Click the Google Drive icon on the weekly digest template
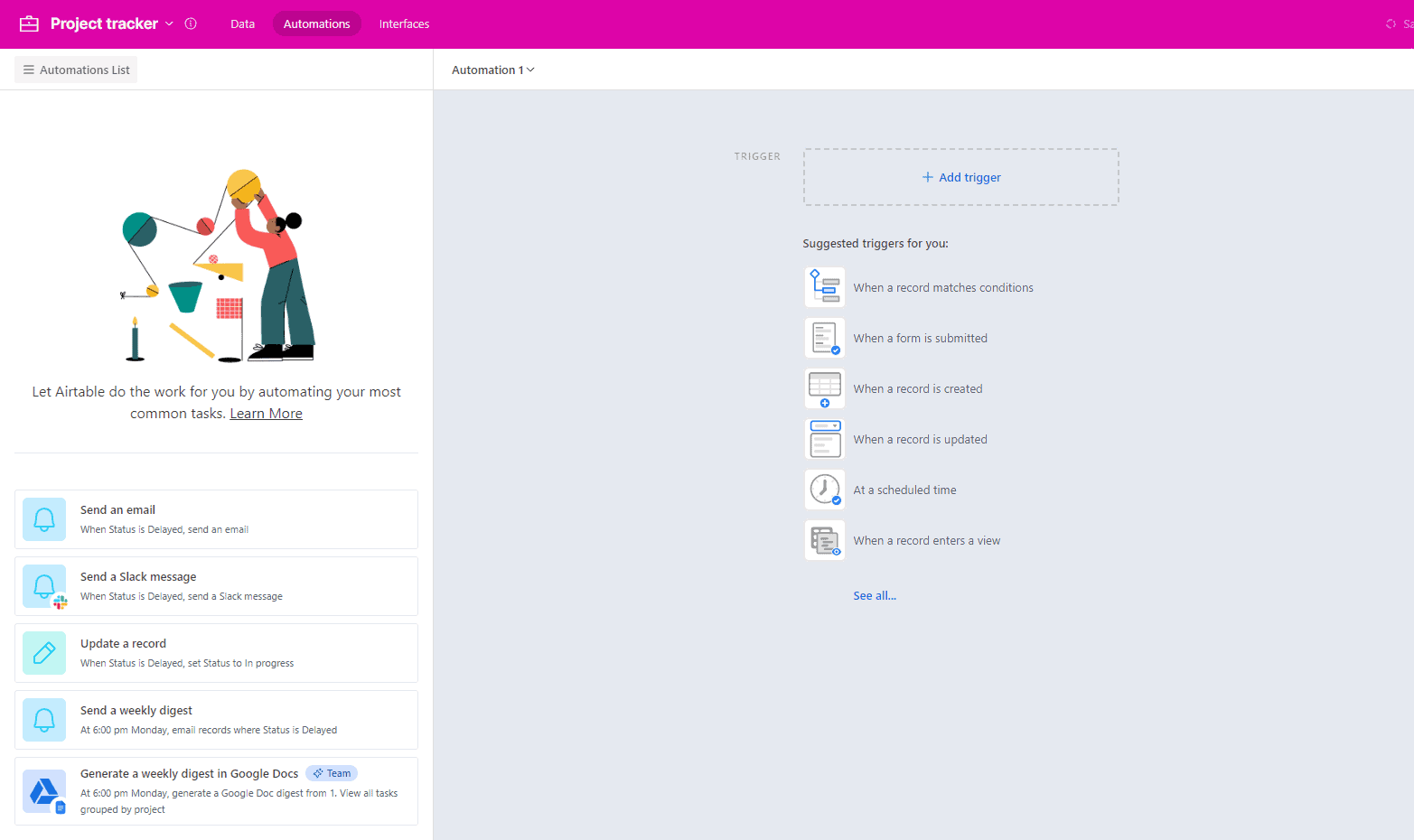Screen dimensions: 1414x840 44,790
